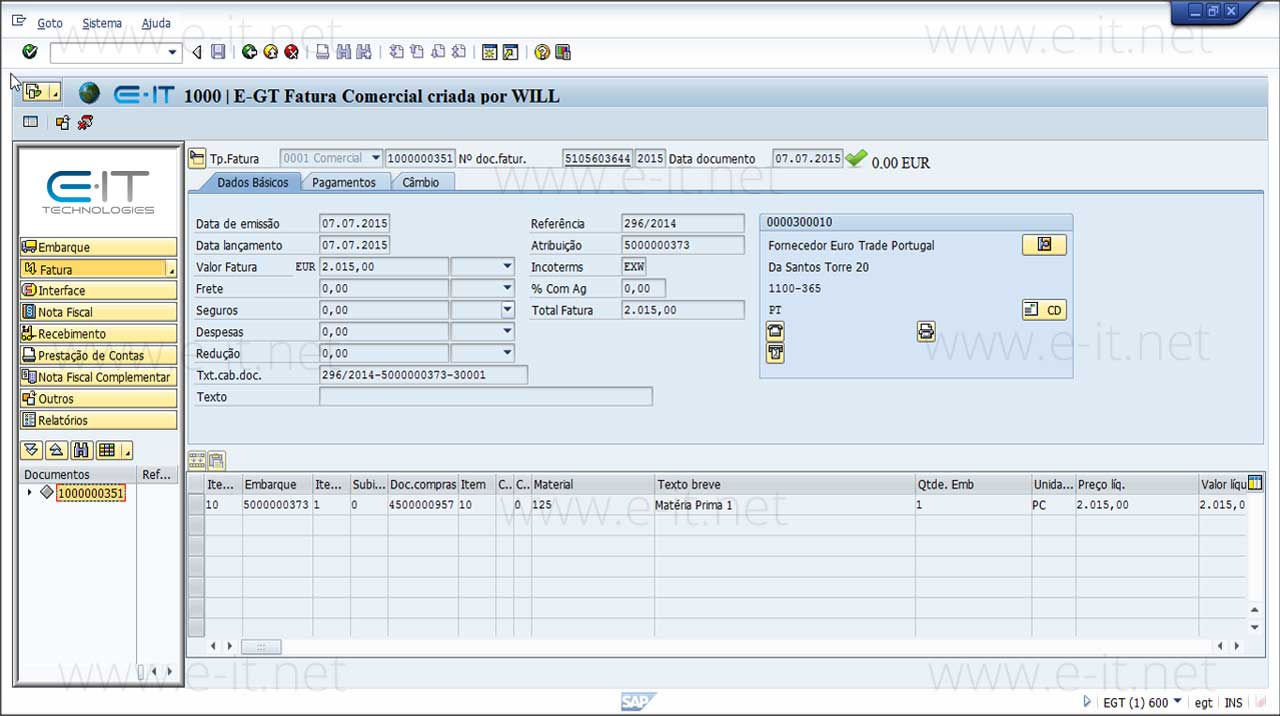Click the Fatura navigation button
Screen dimensions: 1280x716
[98, 269]
